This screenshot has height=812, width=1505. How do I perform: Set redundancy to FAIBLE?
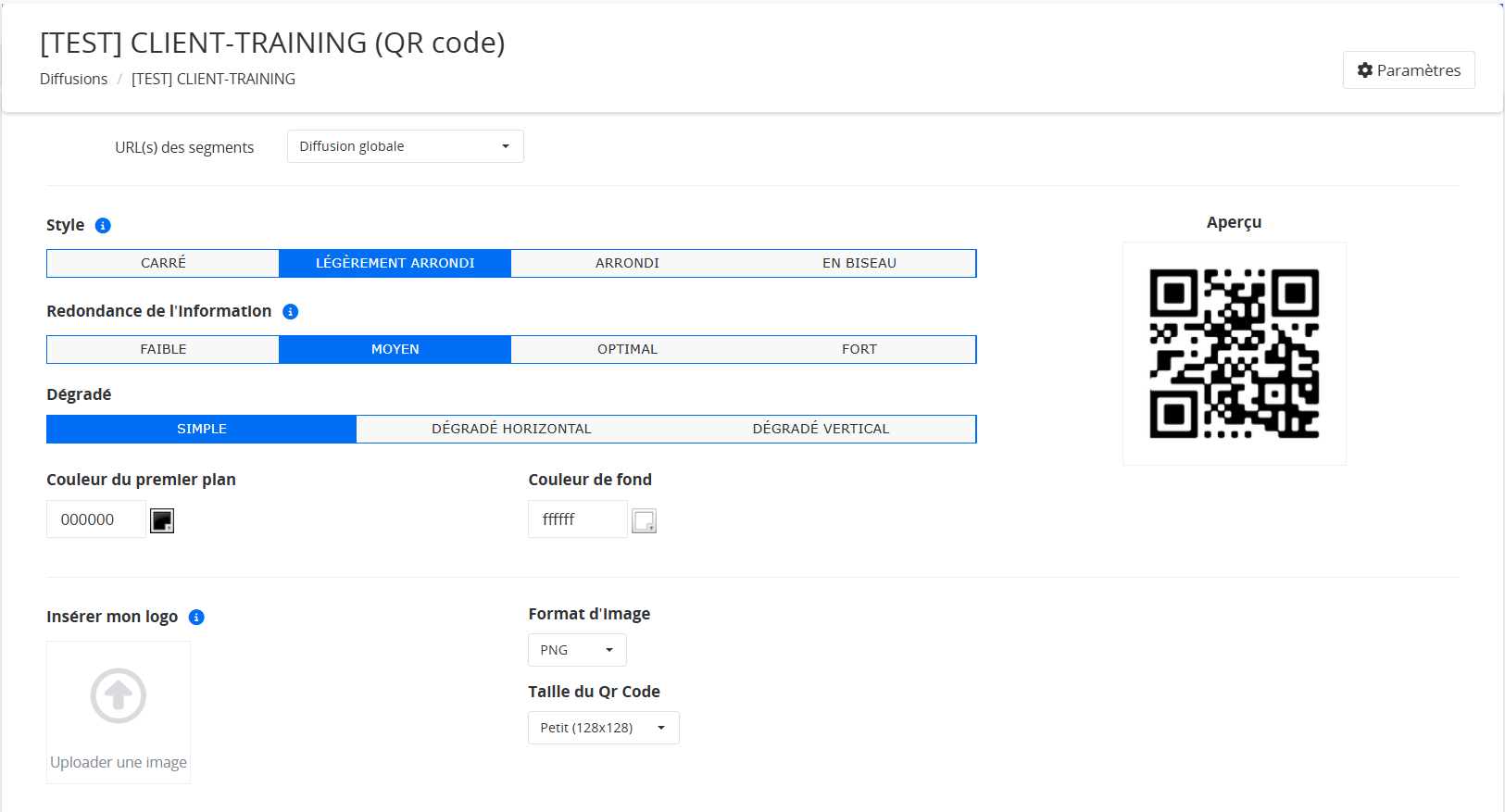click(x=163, y=349)
